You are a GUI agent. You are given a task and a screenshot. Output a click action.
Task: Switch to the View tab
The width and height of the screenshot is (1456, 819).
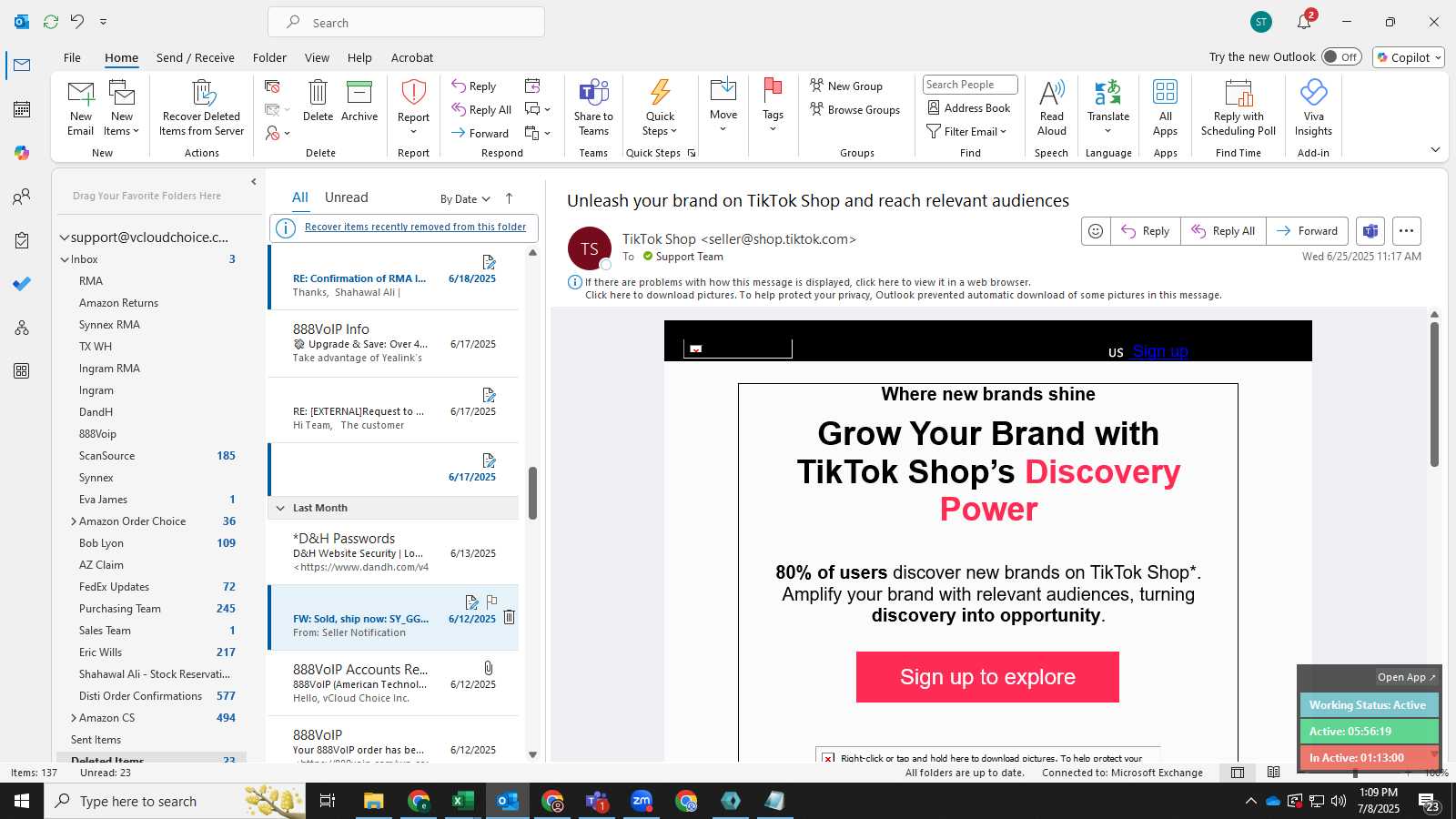pos(317,57)
